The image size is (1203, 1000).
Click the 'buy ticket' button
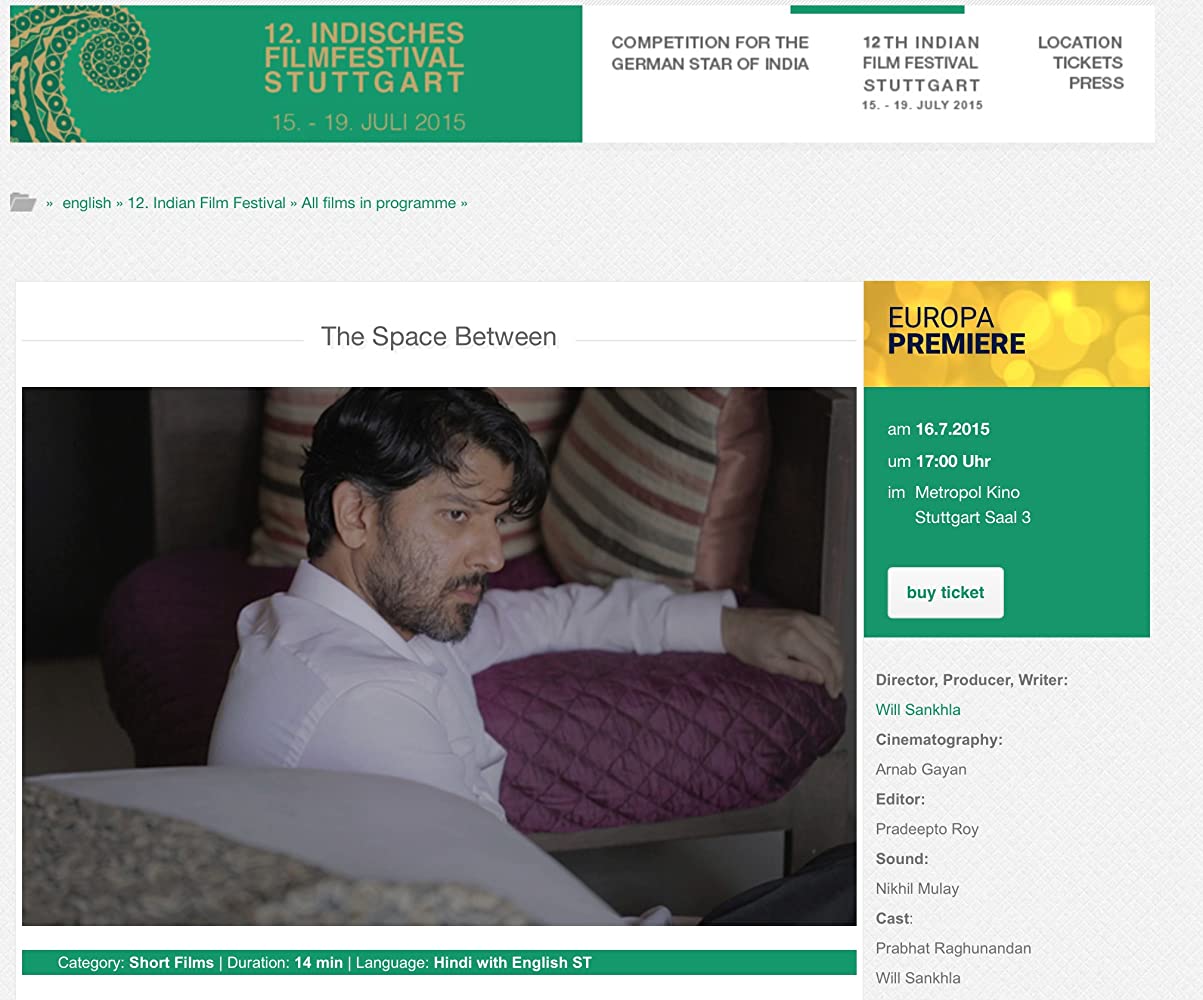coord(945,593)
